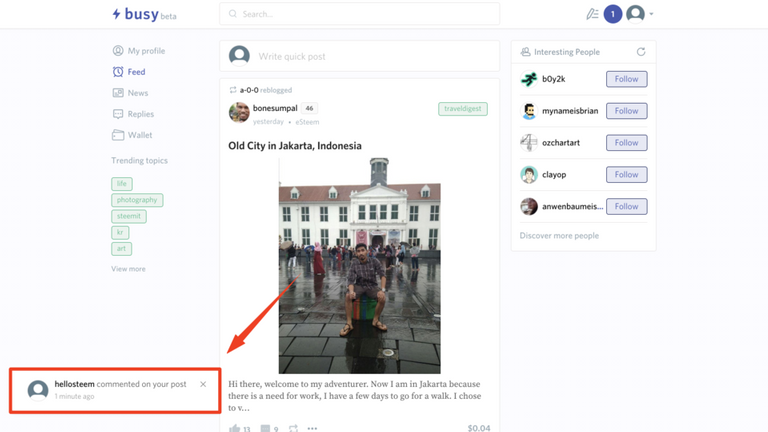Open the eSteem app link
This screenshot has height=432, width=768.
tap(307, 122)
